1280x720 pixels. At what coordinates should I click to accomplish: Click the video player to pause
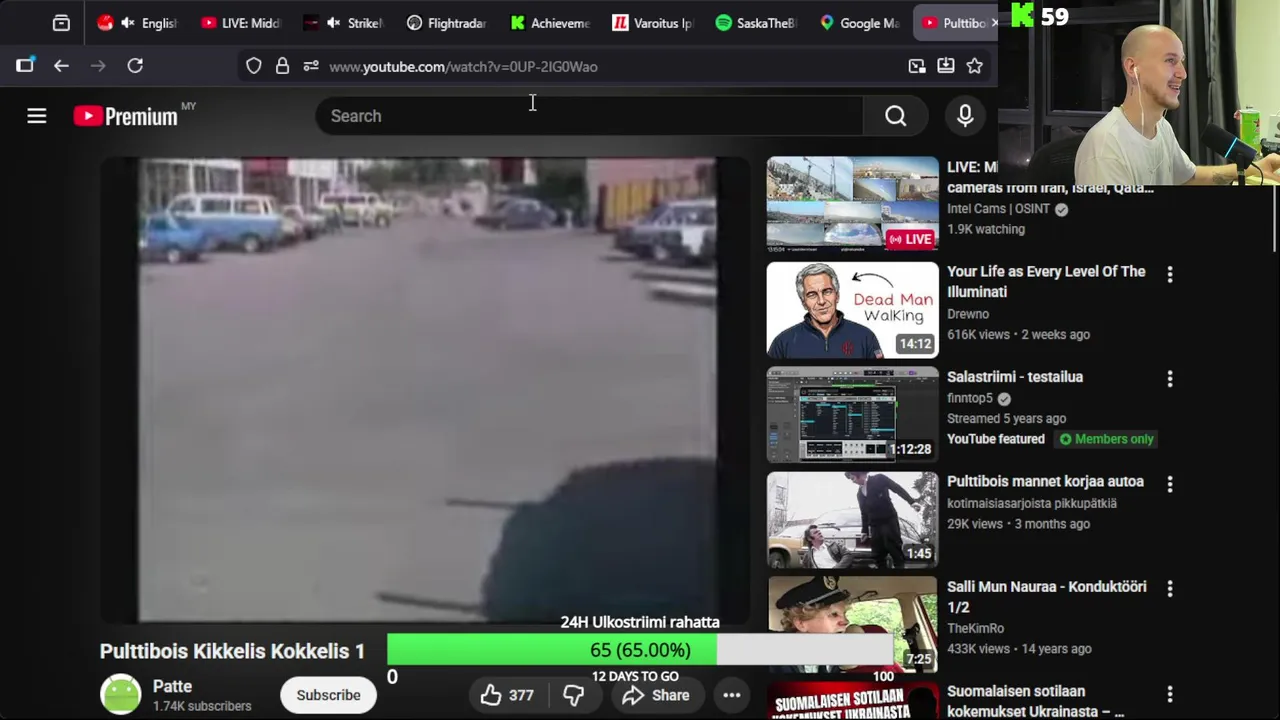425,390
